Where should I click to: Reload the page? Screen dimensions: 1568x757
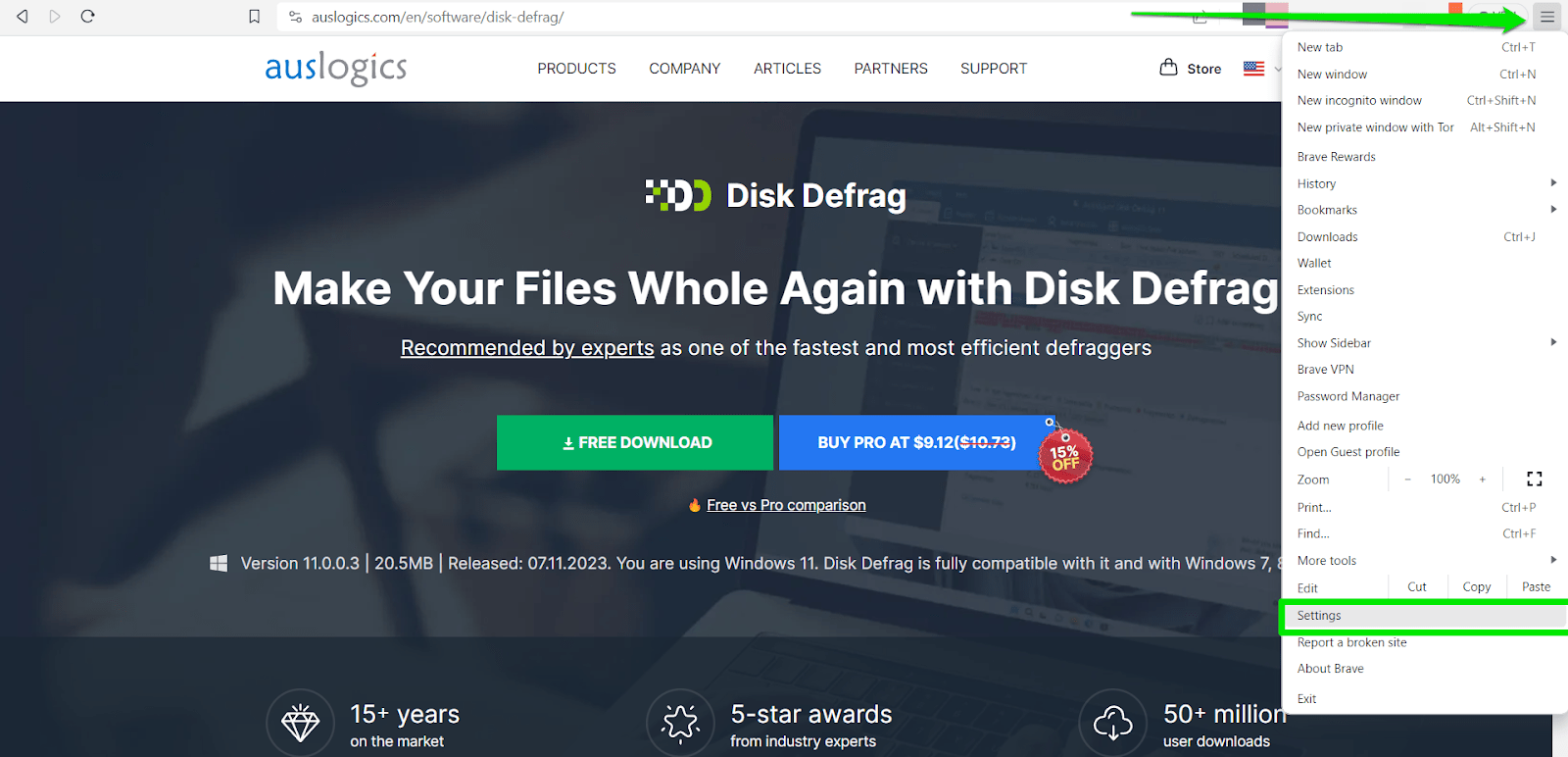point(87,17)
